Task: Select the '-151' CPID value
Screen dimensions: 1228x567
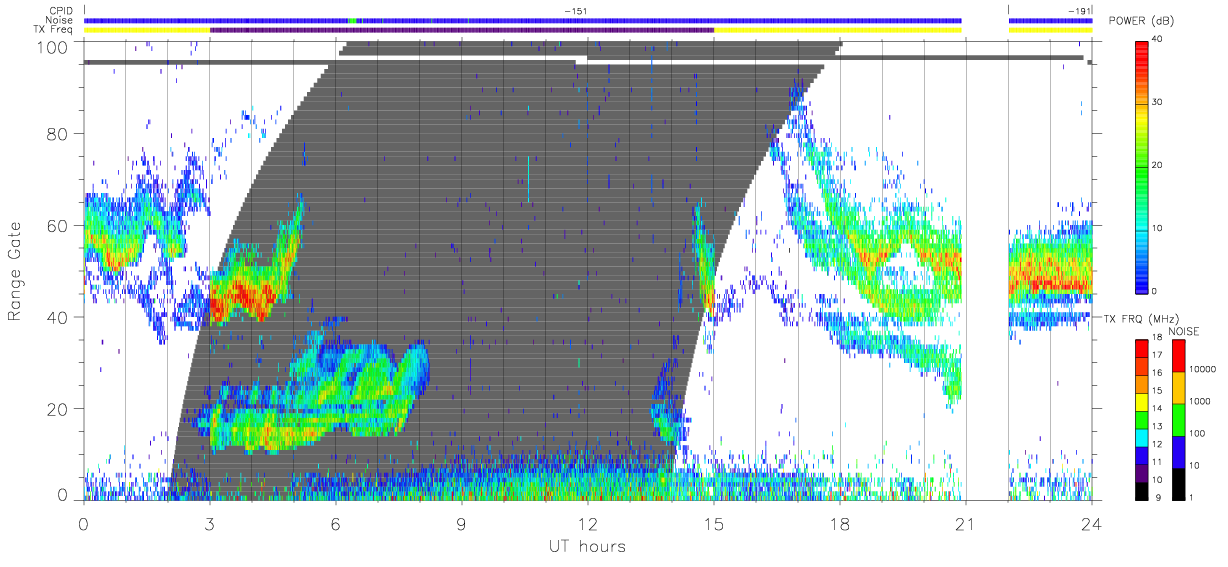Action: tap(575, 11)
